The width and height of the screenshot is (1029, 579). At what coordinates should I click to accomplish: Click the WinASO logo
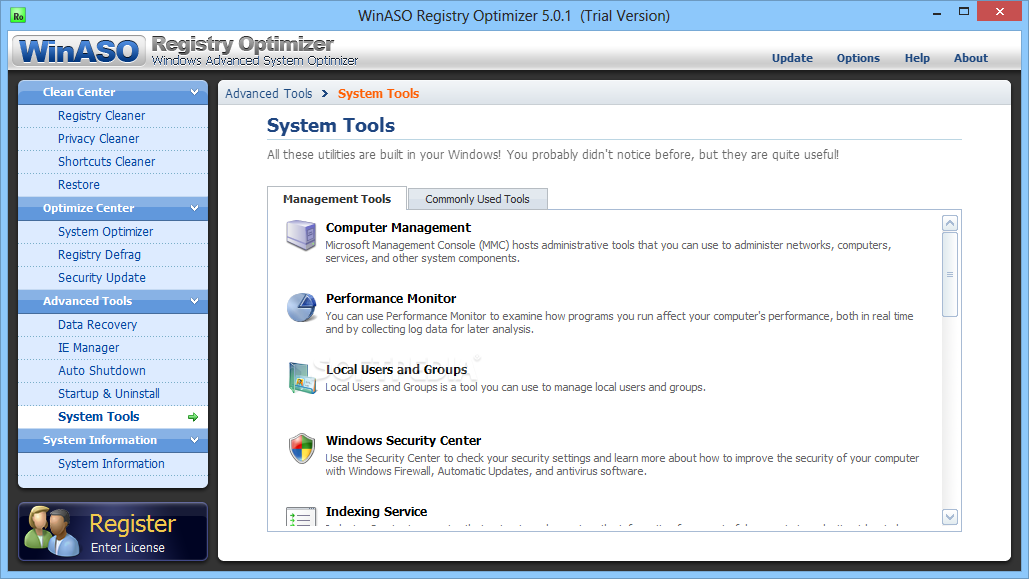pyautogui.click(x=79, y=51)
